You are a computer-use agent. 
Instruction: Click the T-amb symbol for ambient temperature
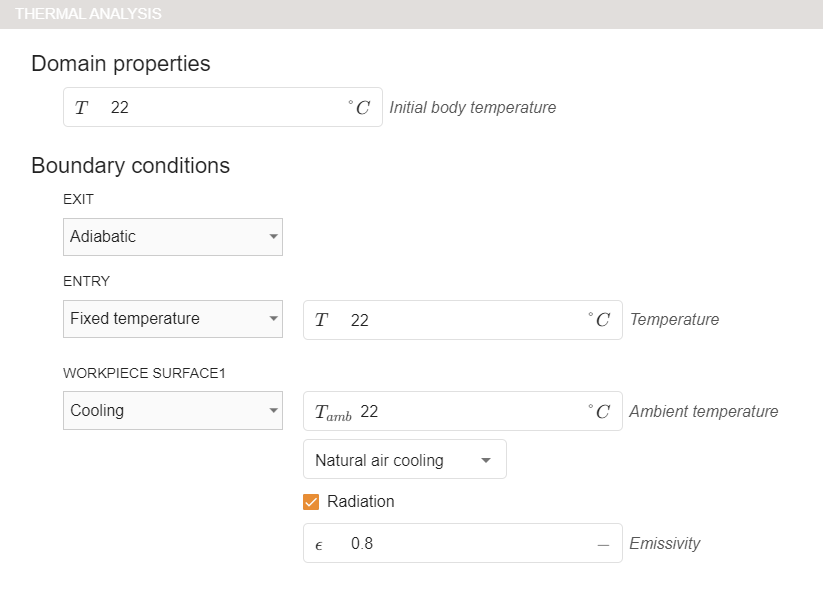coord(333,412)
